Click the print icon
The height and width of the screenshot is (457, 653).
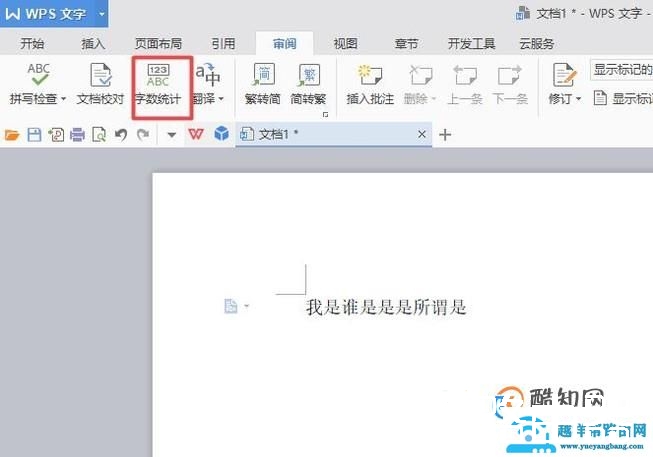coord(77,135)
